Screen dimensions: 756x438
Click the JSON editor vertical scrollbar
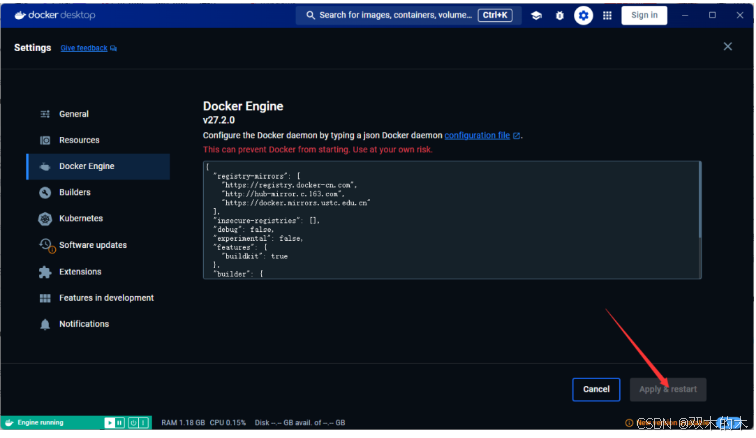pyautogui.click(x=700, y=200)
